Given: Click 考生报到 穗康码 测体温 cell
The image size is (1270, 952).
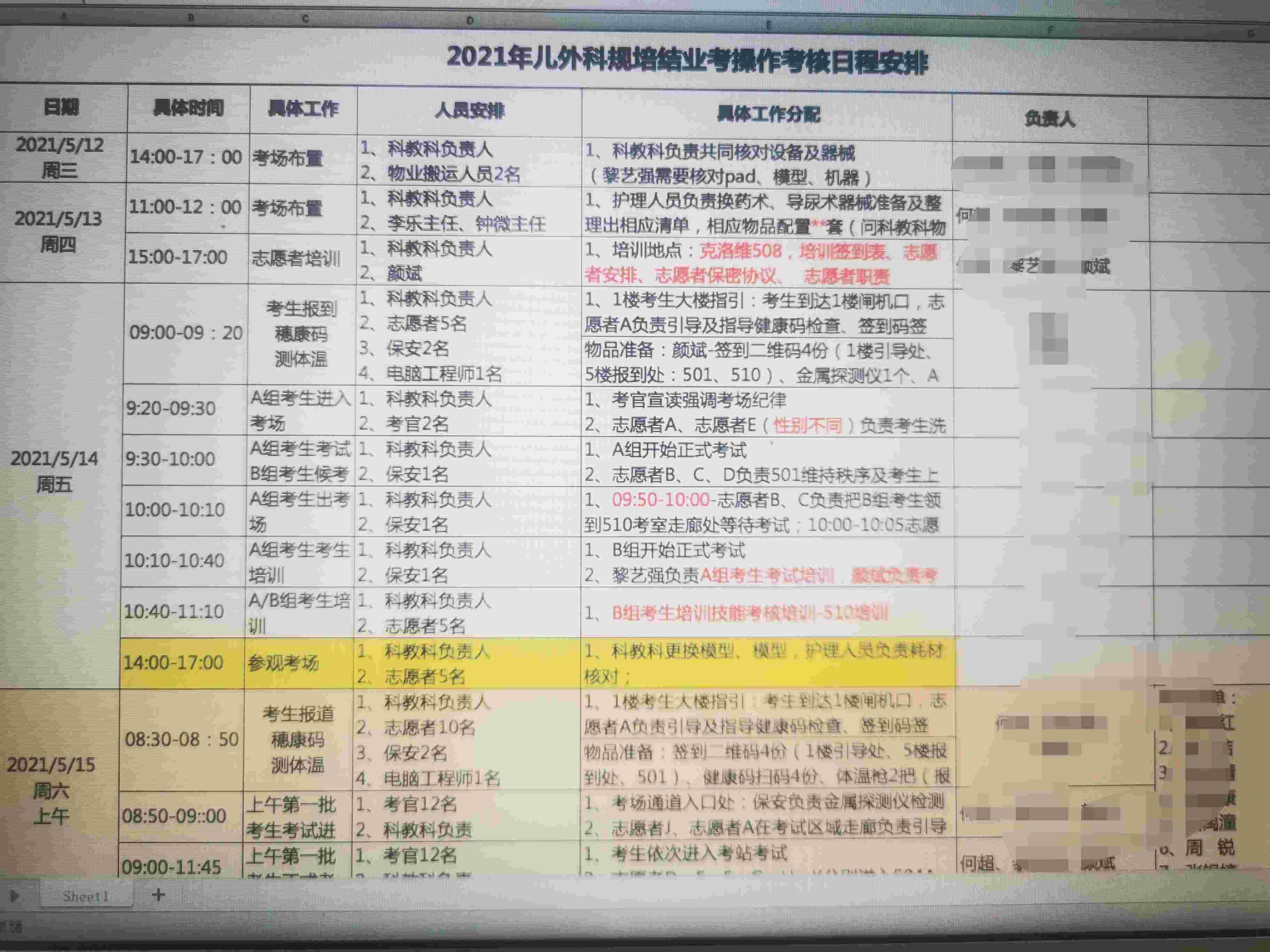Looking at the screenshot, I should pos(301,334).
